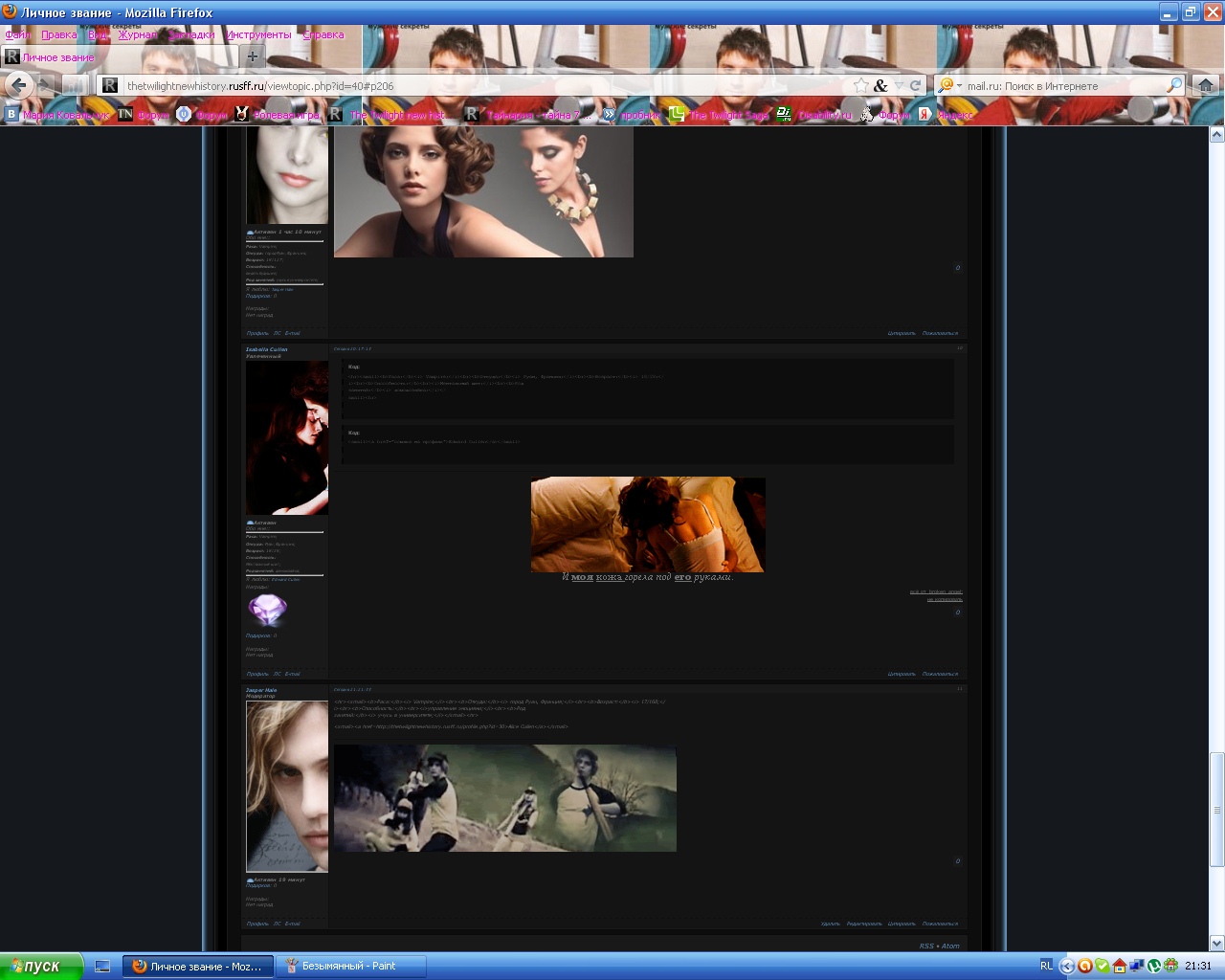
Task: Click the vertical scrollbar up arrow
Action: [1217, 135]
